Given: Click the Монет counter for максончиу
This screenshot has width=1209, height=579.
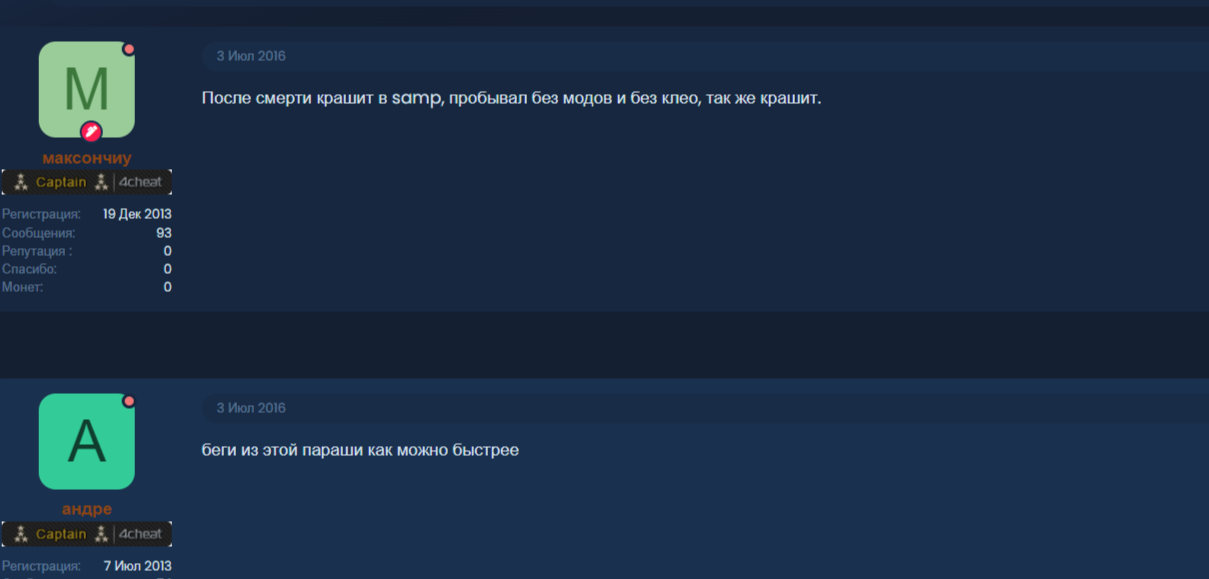Looking at the screenshot, I should 167,287.
